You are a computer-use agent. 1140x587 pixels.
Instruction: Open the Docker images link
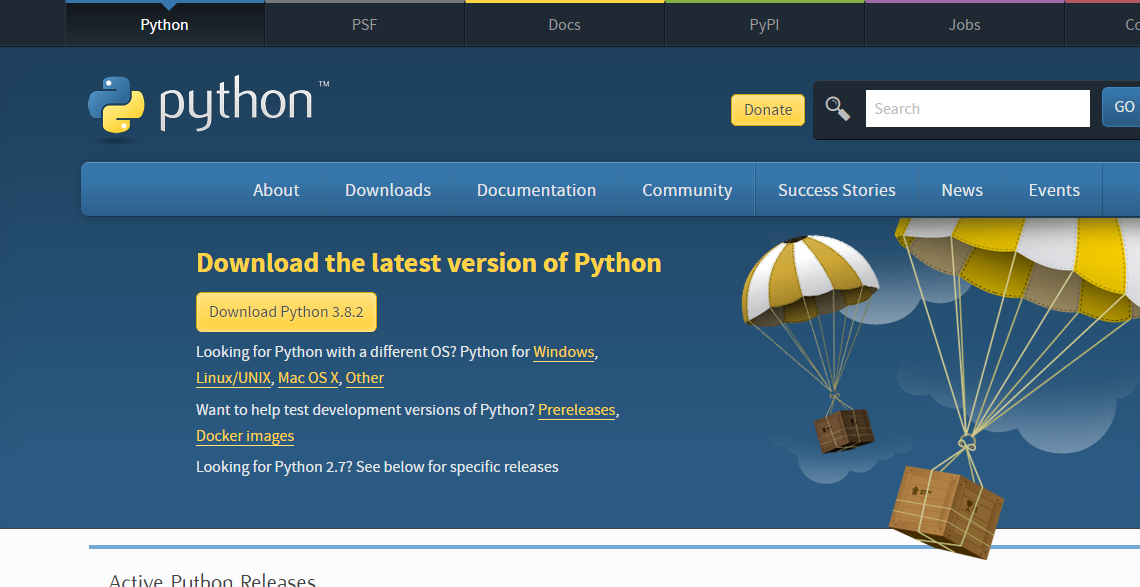click(245, 436)
